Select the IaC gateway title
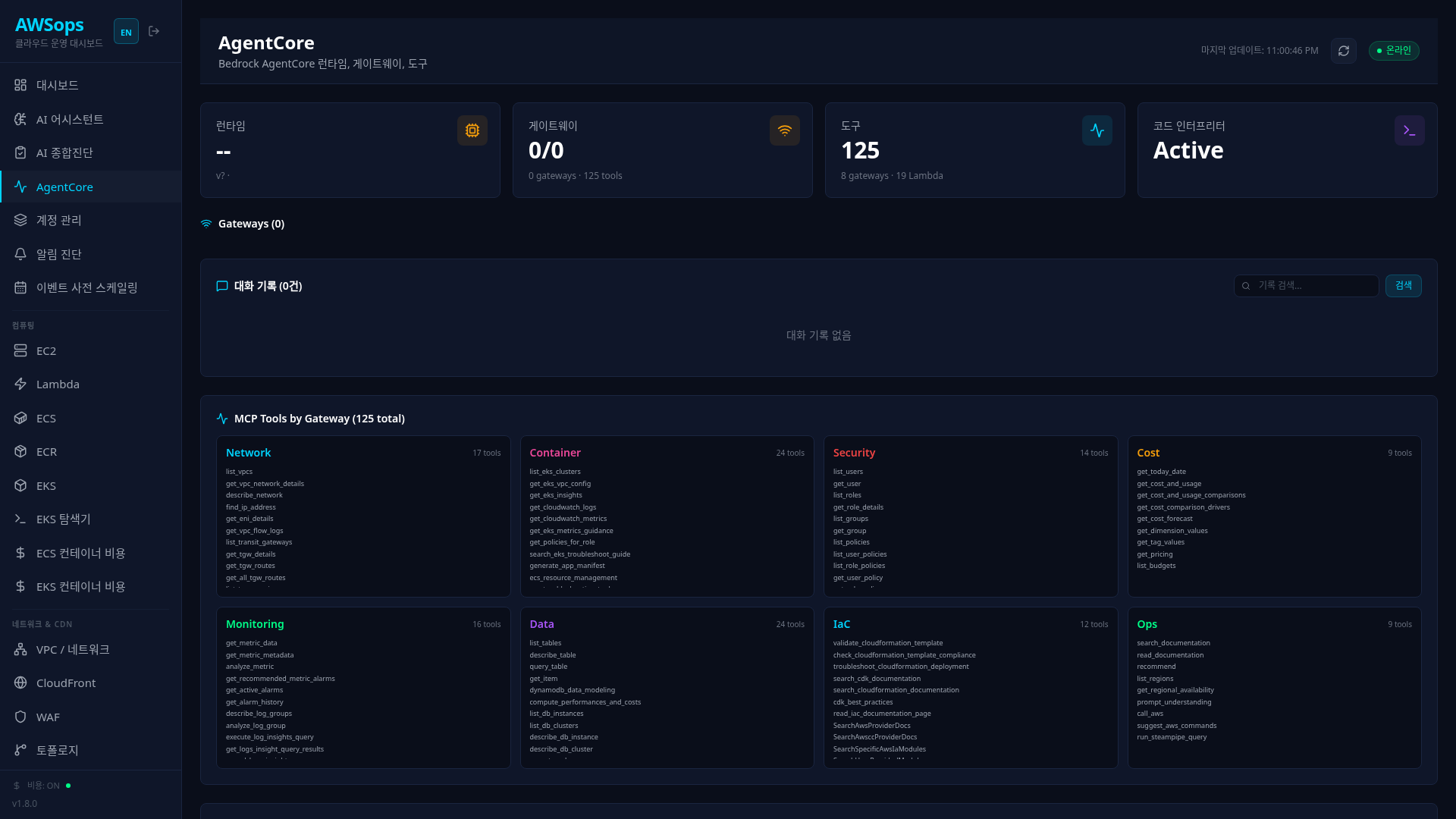This screenshot has height=819, width=1456. [x=842, y=624]
